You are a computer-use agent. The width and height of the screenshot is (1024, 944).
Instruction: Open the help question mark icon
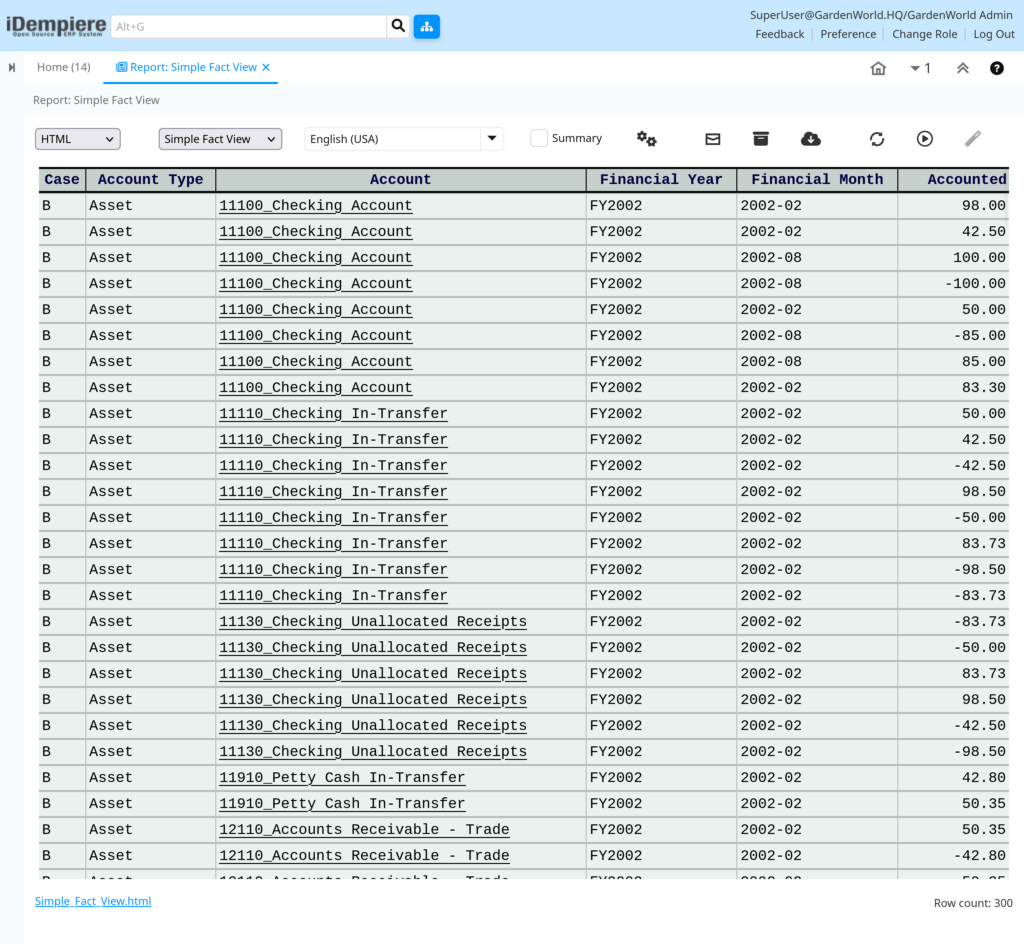[x=997, y=68]
